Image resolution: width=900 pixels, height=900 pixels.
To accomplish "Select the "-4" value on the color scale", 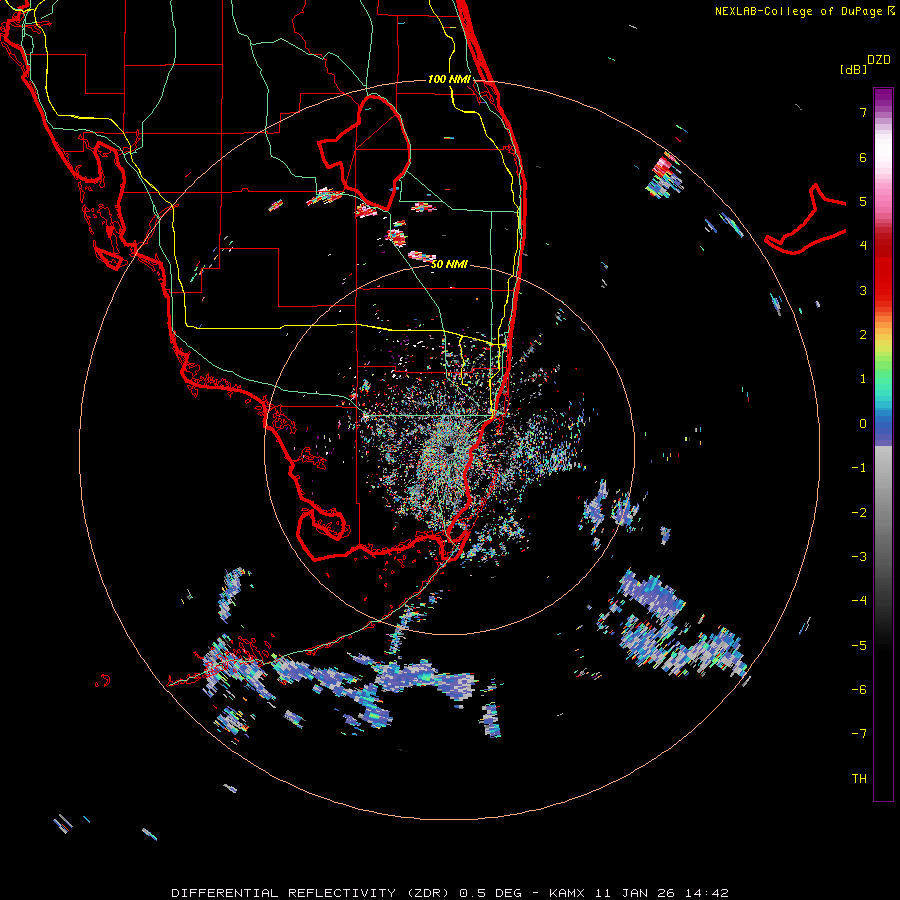I will [x=859, y=601].
